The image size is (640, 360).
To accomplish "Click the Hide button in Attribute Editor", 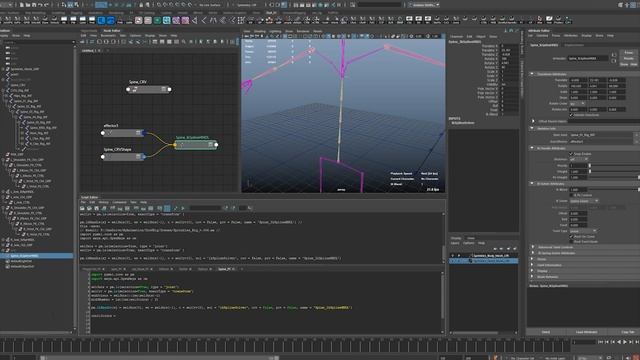I will tap(633, 64).
